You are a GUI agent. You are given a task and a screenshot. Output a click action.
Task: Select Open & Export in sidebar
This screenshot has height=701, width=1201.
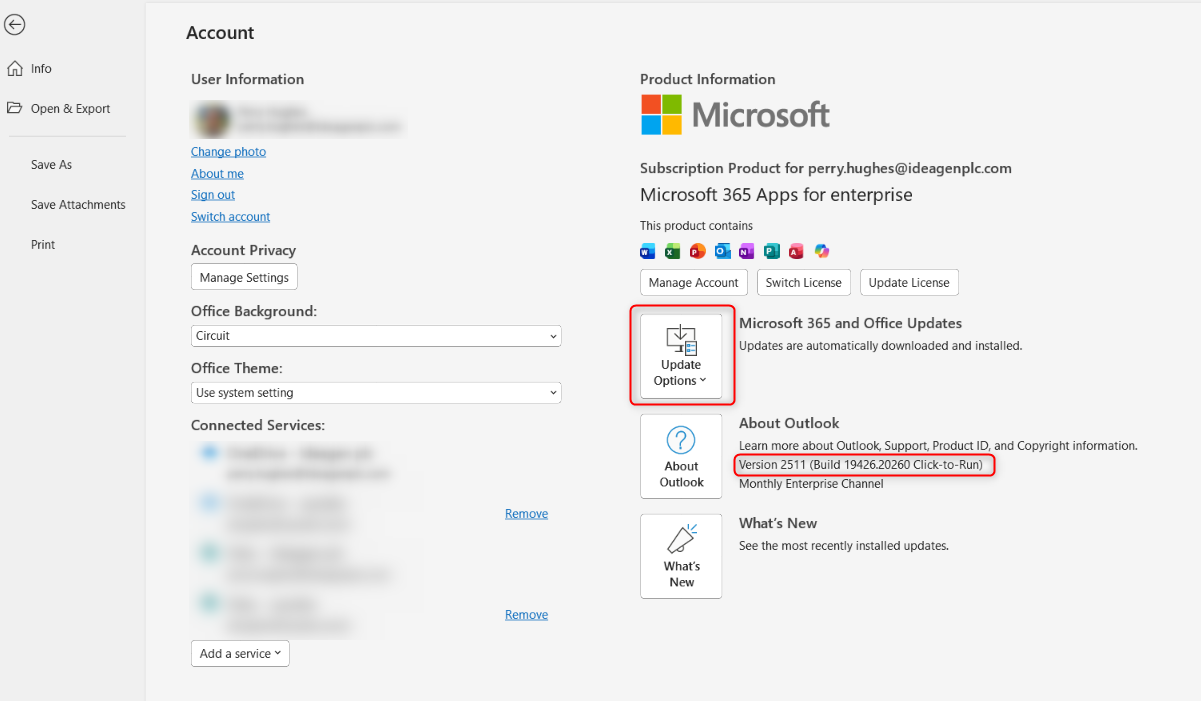click(70, 109)
